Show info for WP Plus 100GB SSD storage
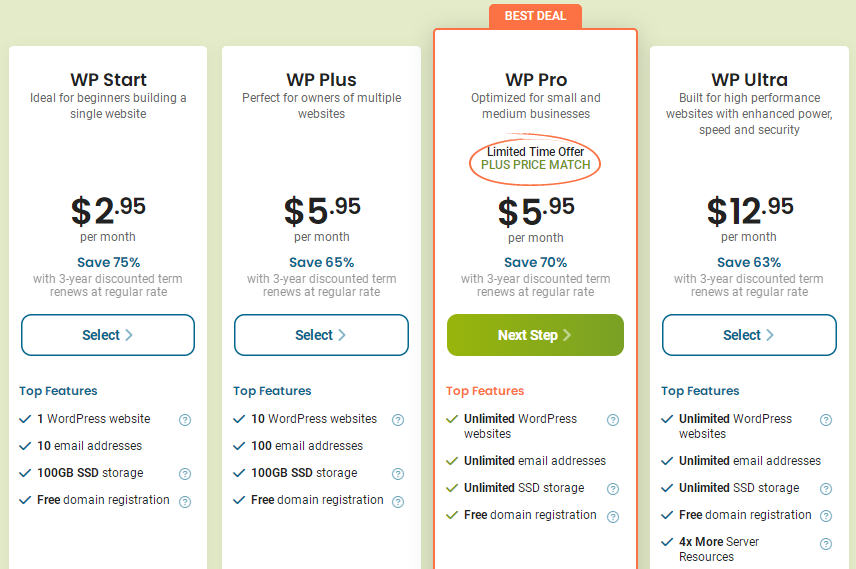856x569 pixels. click(x=398, y=474)
